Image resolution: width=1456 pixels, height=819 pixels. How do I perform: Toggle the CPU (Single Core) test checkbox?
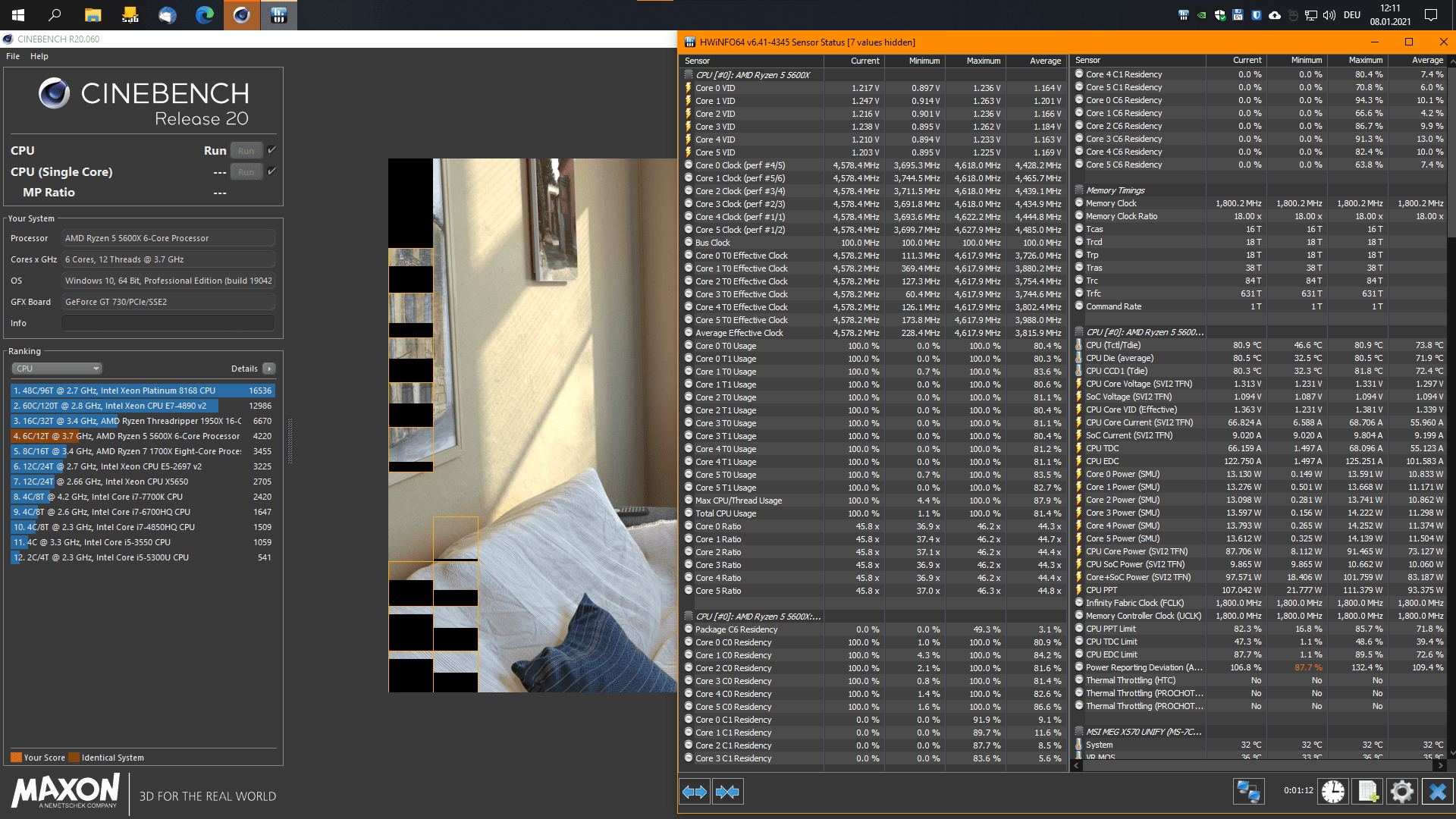271,171
